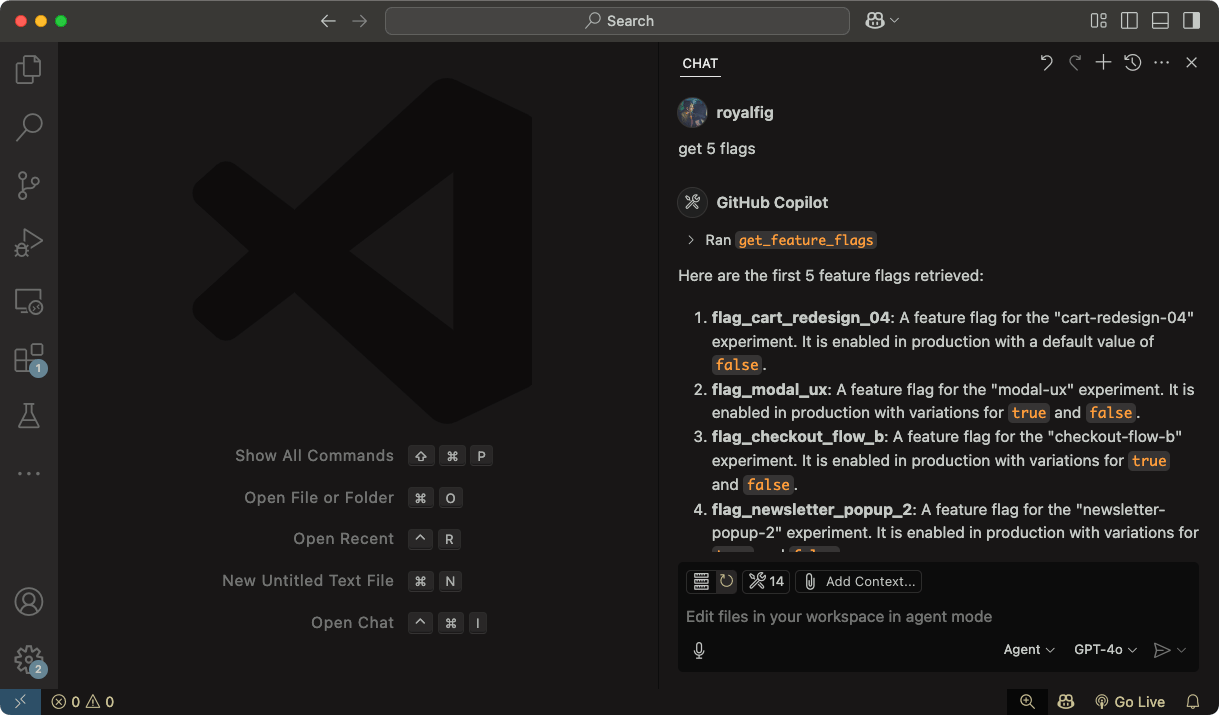This screenshot has width=1219, height=715.
Task: Click the zoom magnifier in status bar
Action: (1027, 702)
